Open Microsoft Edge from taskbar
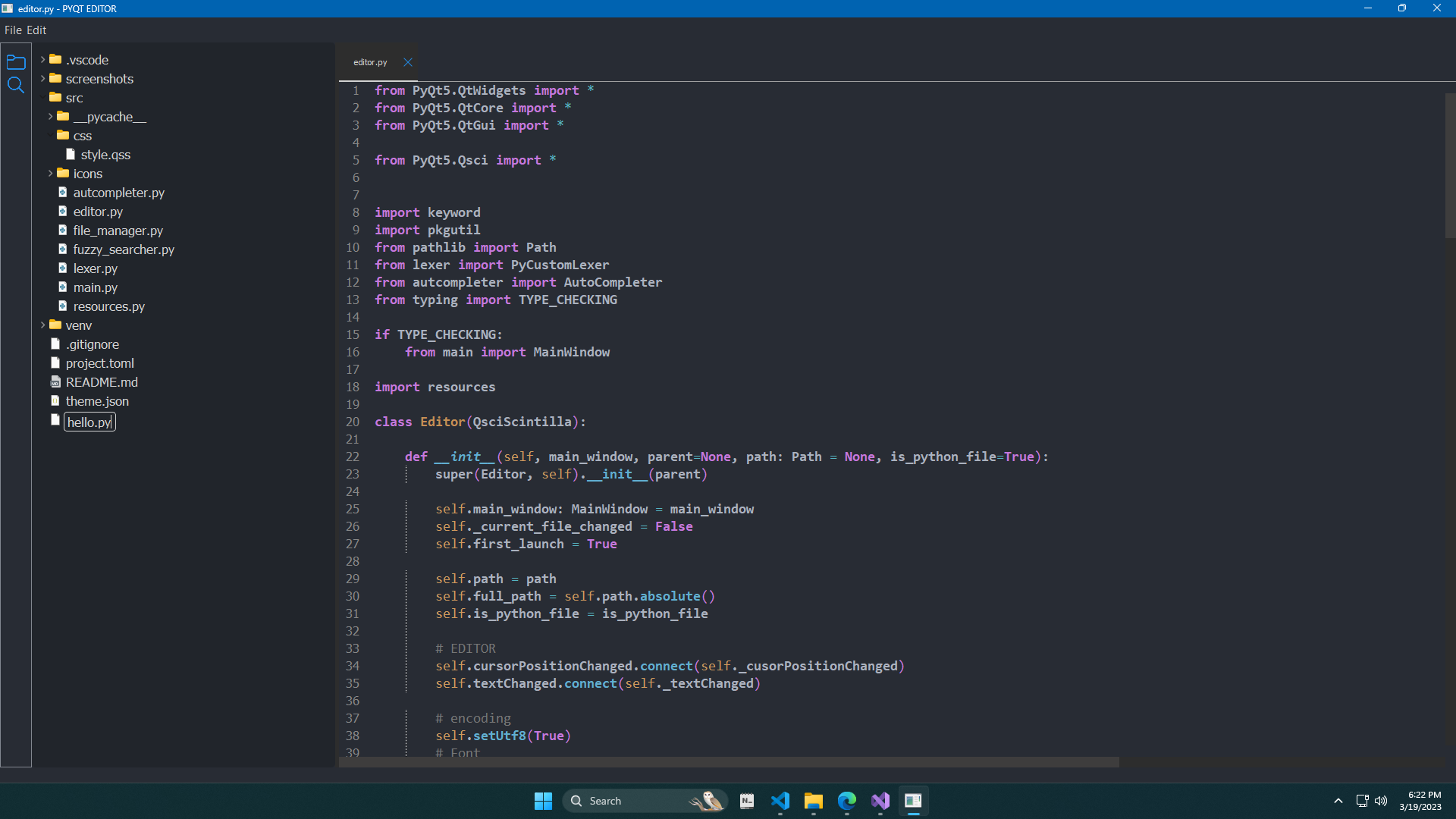This screenshot has width=1456, height=819. point(847,801)
